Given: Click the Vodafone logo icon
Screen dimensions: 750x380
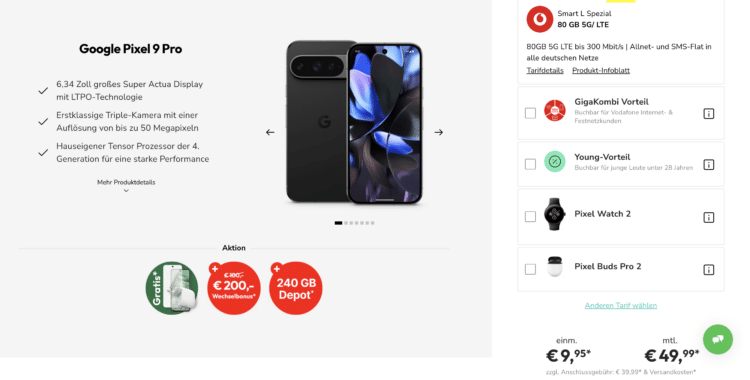Looking at the screenshot, I should 540,19.
